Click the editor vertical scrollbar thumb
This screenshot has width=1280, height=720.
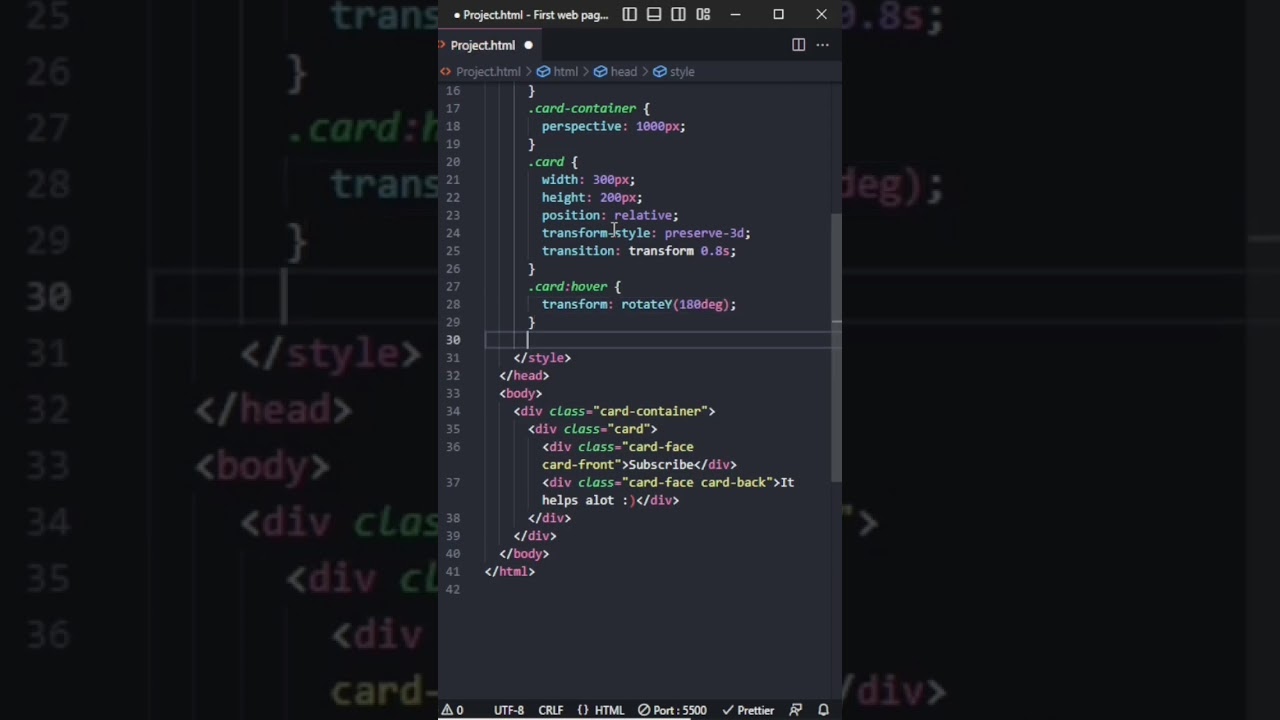[x=836, y=347]
